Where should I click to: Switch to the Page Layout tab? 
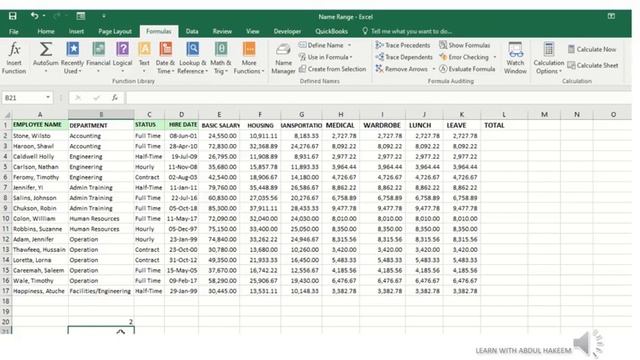[115, 31]
